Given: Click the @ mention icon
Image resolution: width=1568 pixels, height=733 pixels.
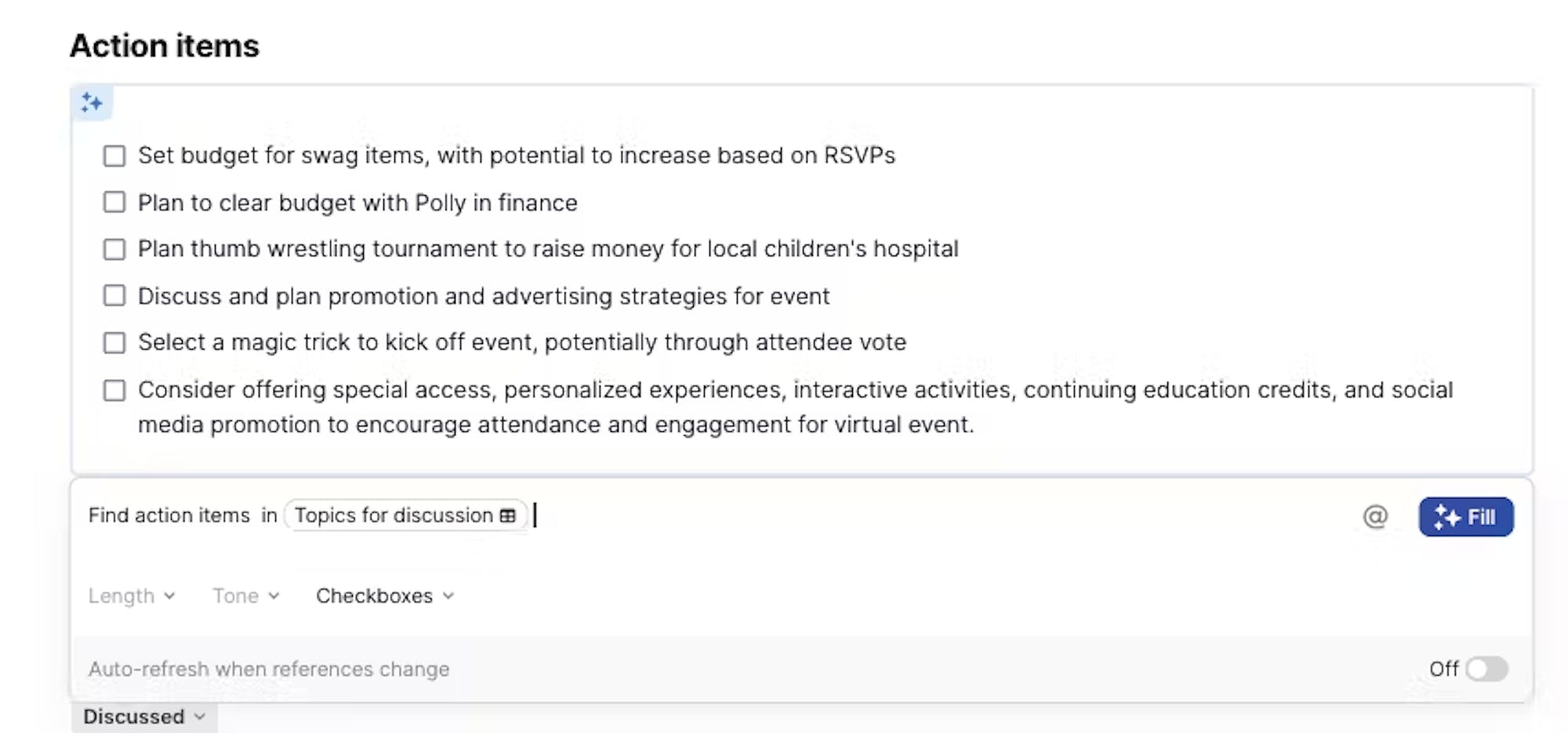Looking at the screenshot, I should pos(1374,517).
